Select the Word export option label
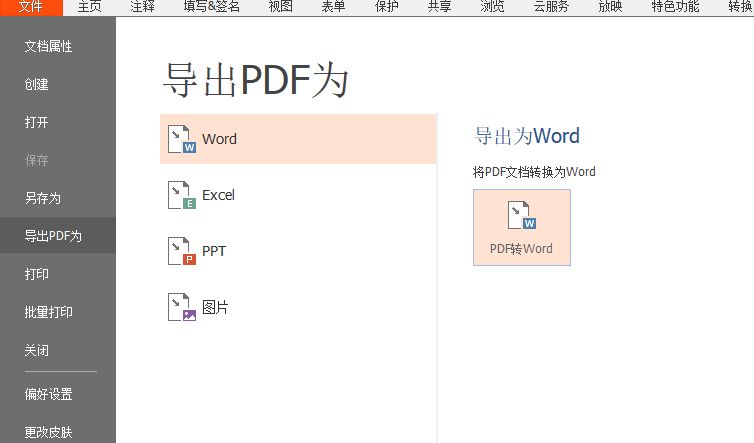 click(219, 139)
